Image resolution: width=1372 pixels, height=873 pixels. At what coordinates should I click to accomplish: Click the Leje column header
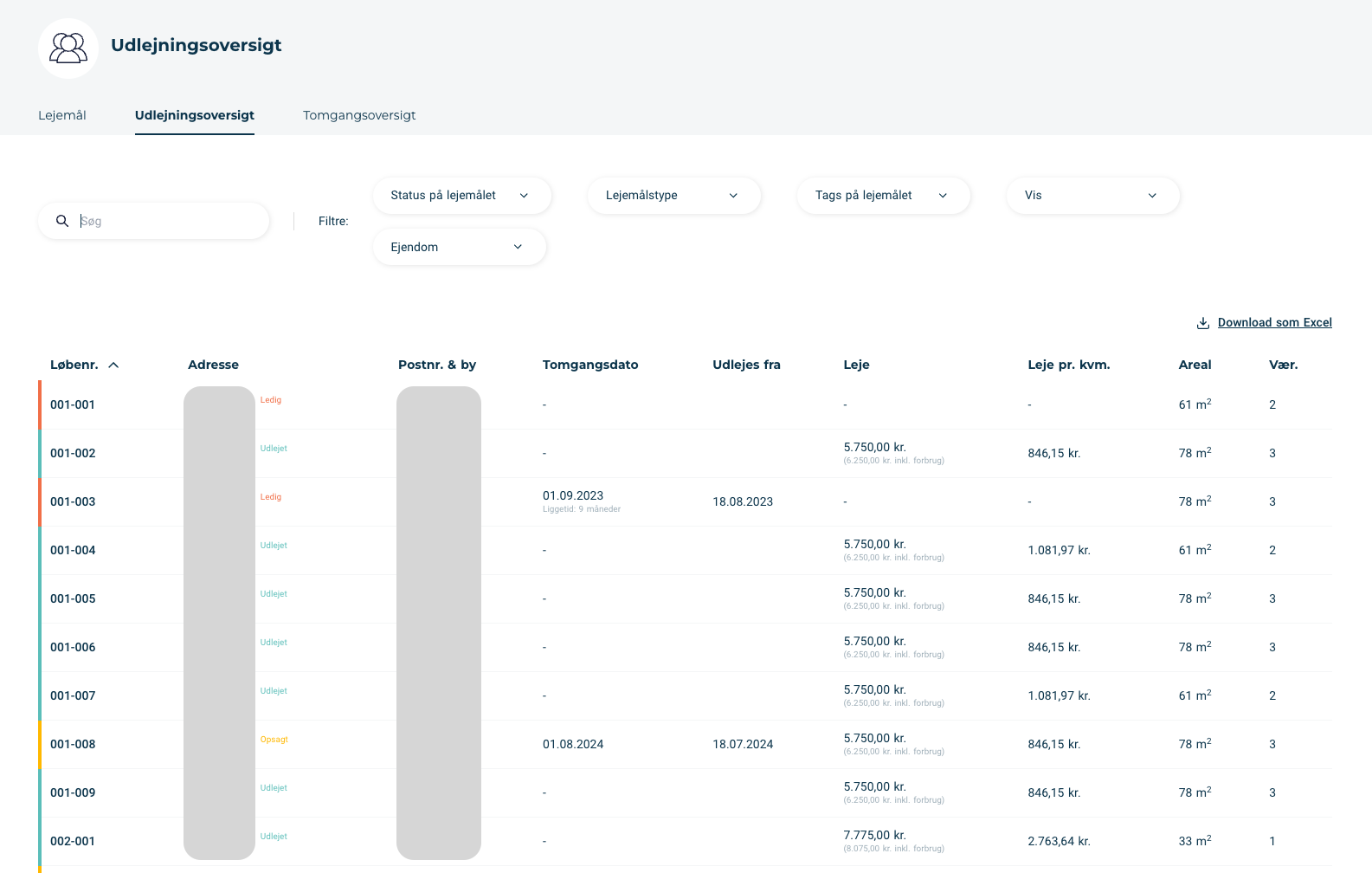pyautogui.click(x=856, y=365)
